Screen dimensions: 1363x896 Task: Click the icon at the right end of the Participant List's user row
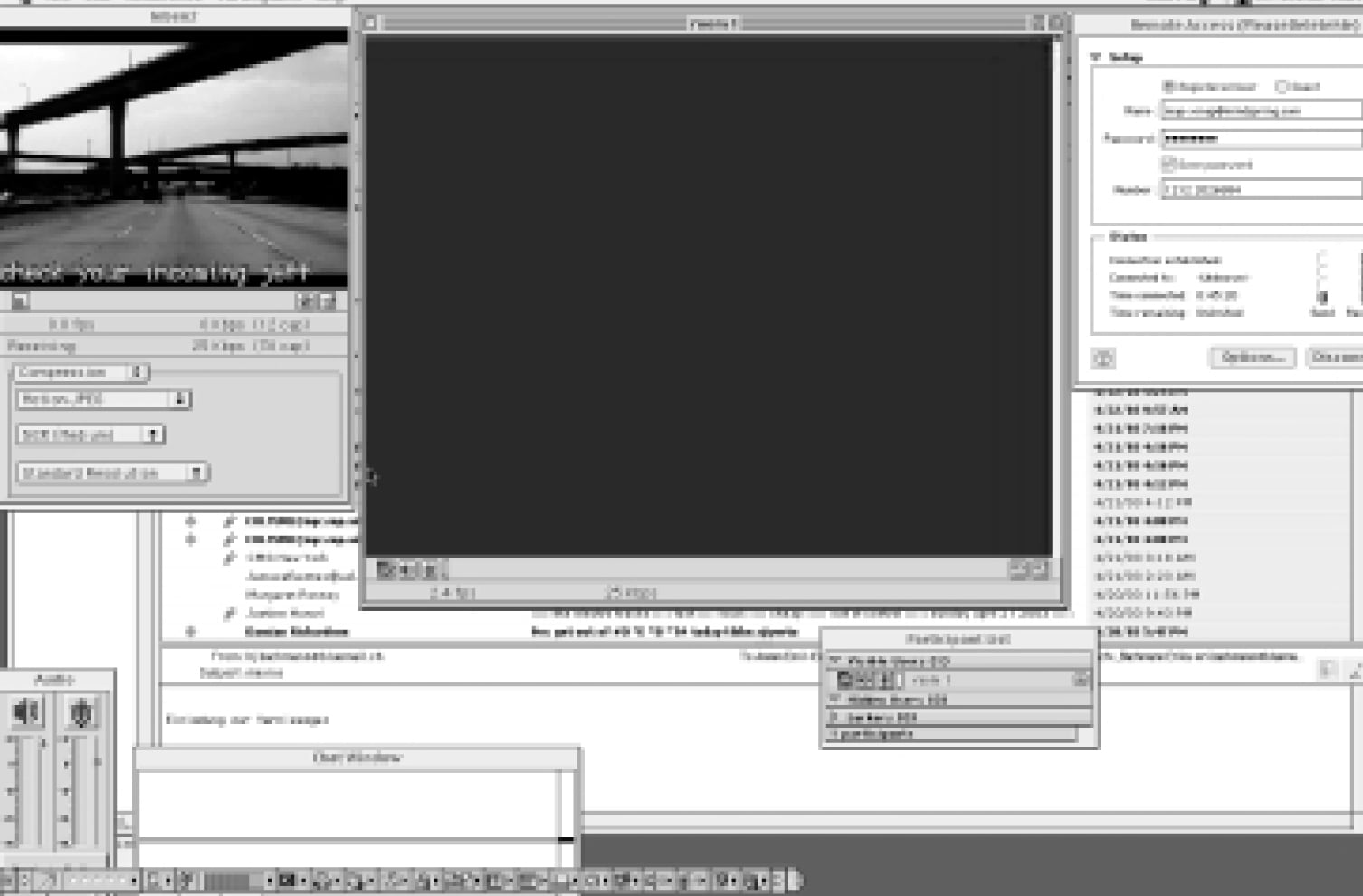1081,681
